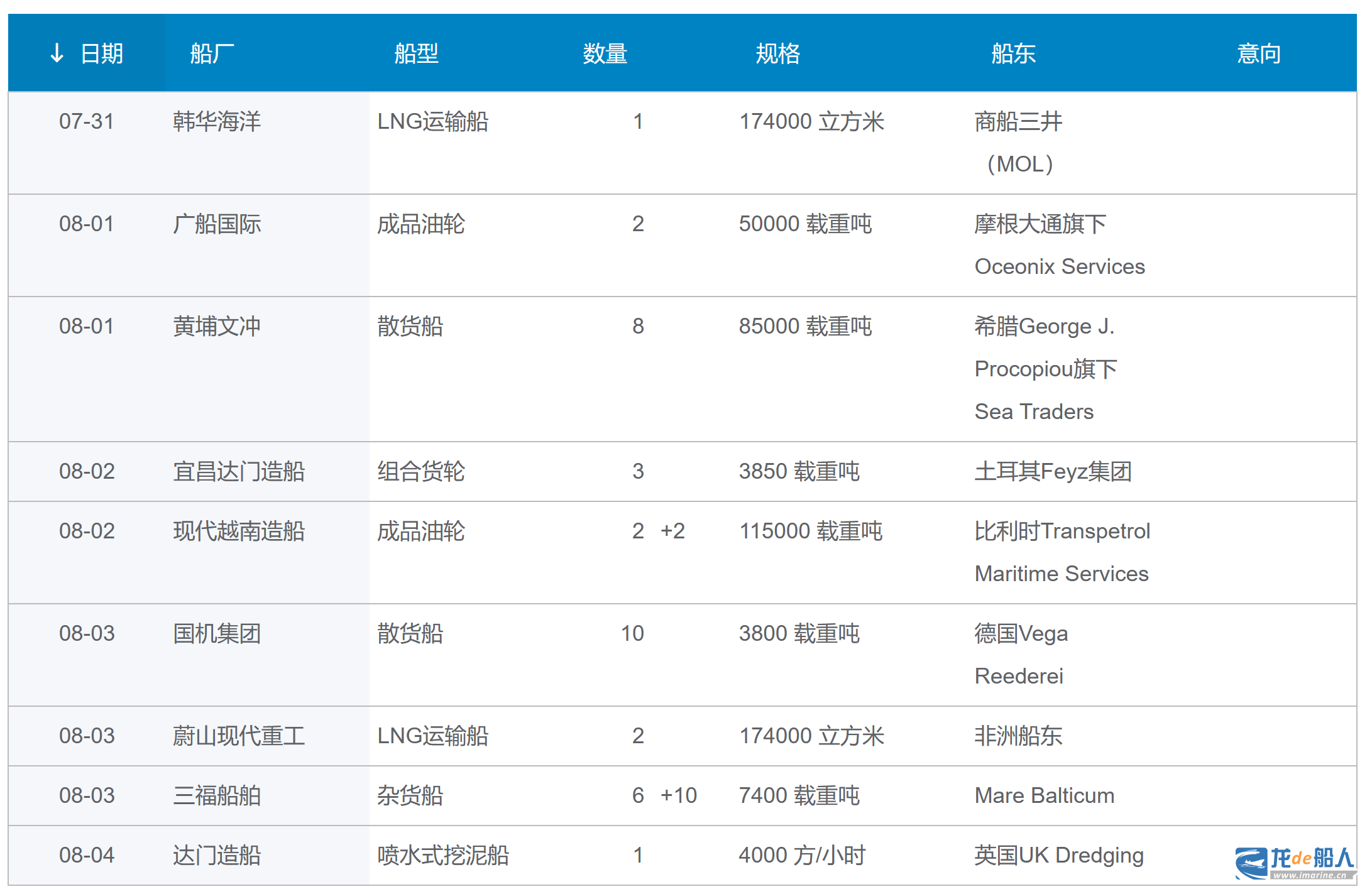This screenshot has width=1372, height=894.
Task: Click 蔚山现代重工 shipyard name
Action: (239, 736)
